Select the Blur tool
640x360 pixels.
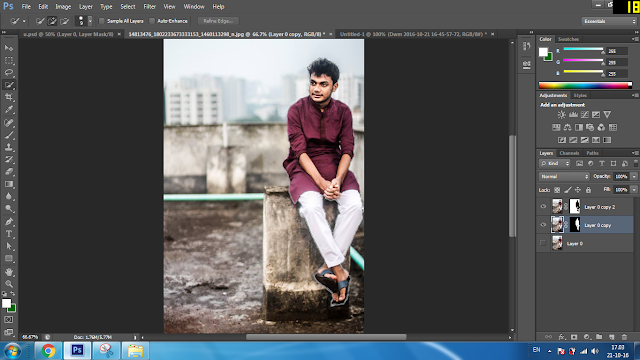coord(9,196)
